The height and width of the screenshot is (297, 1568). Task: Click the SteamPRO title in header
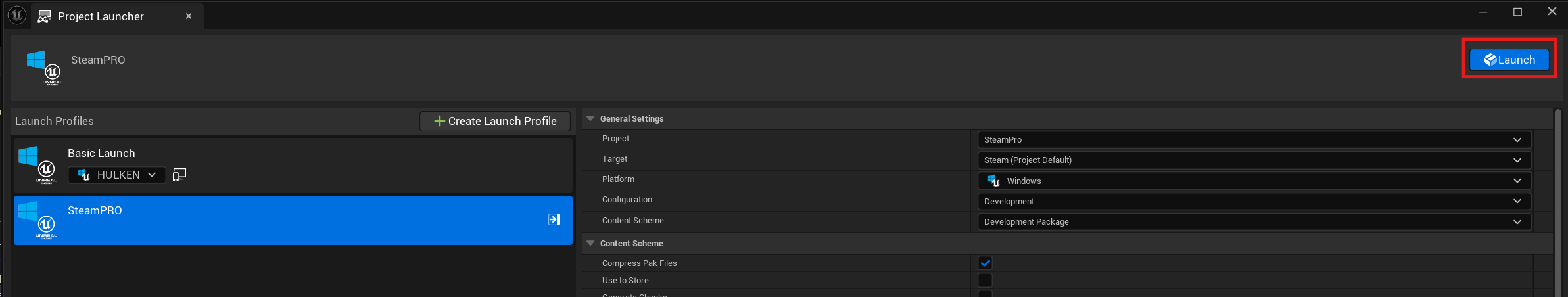[98, 60]
